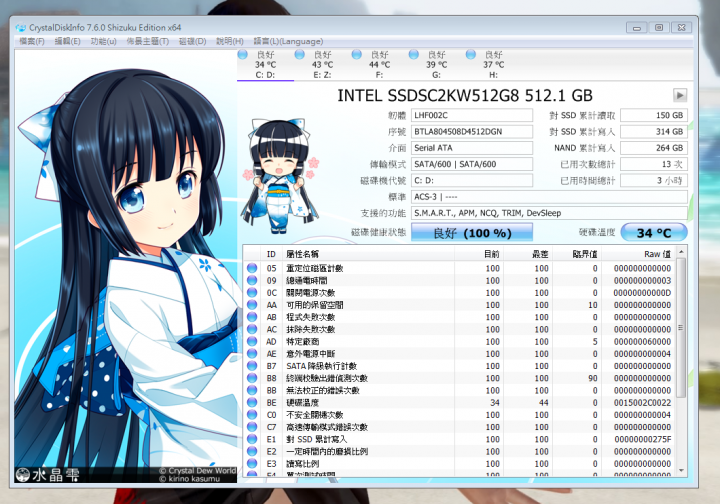Click the ID column header
Screen dimensions: 720x504
click(271, 254)
